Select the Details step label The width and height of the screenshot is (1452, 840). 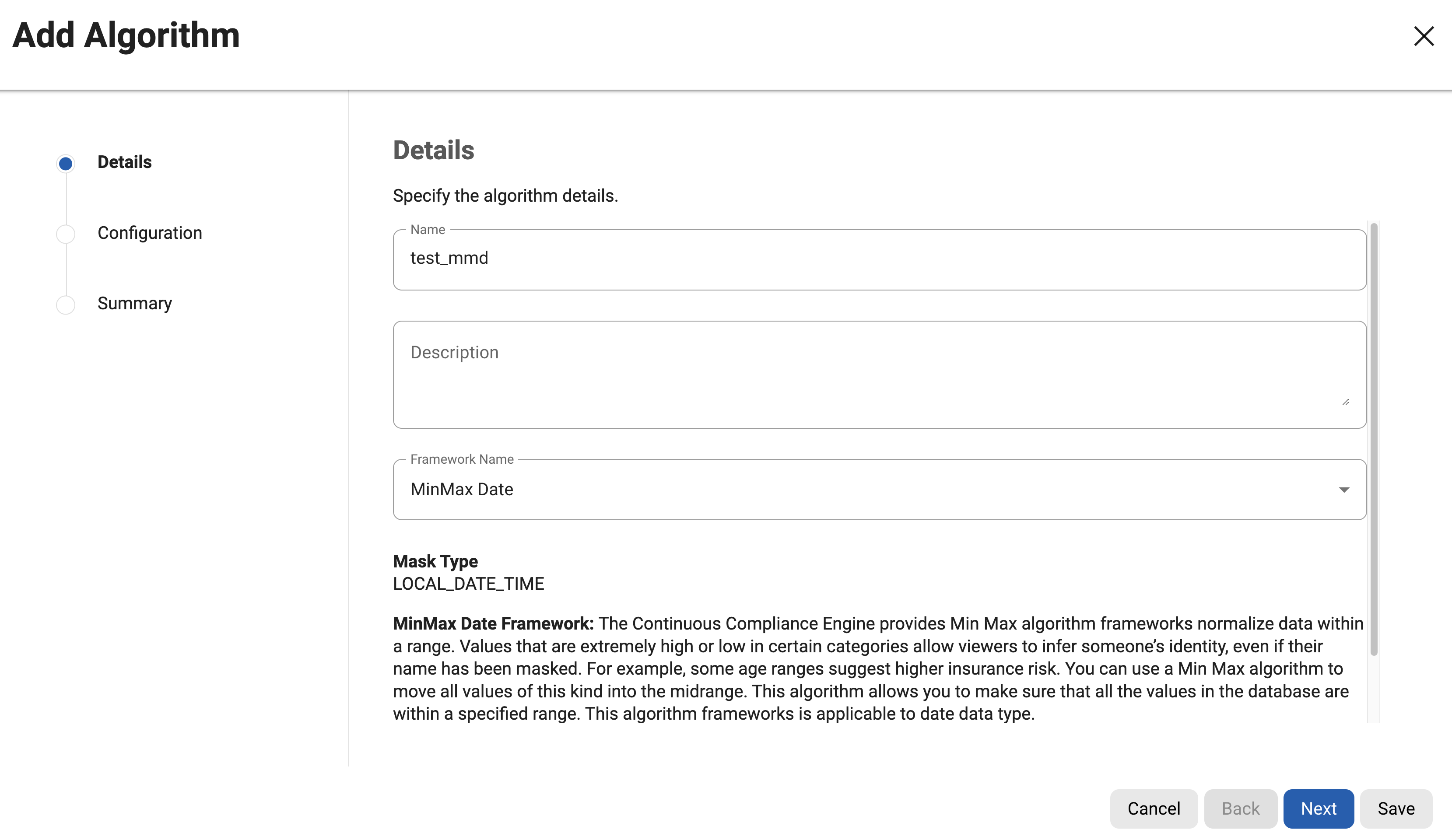[x=124, y=162]
